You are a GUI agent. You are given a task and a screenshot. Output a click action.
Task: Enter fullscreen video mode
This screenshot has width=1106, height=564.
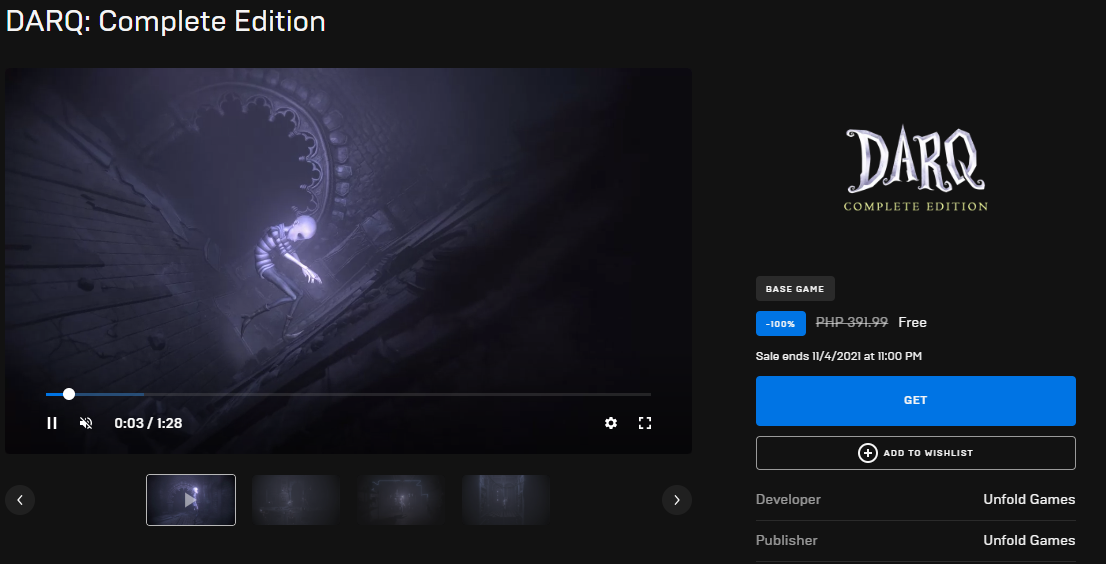pyautogui.click(x=645, y=423)
